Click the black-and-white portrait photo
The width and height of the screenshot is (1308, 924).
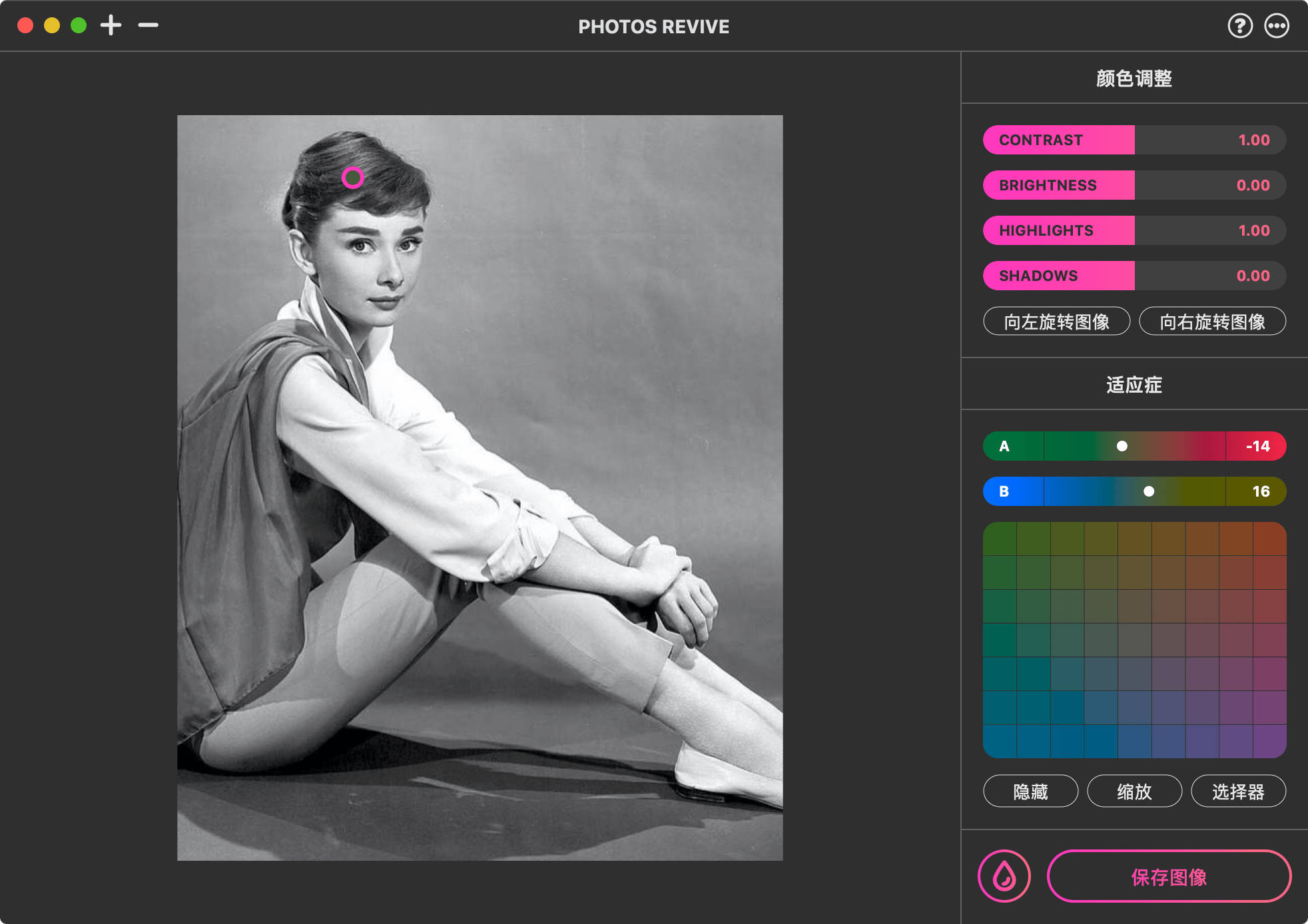pyautogui.click(x=480, y=487)
